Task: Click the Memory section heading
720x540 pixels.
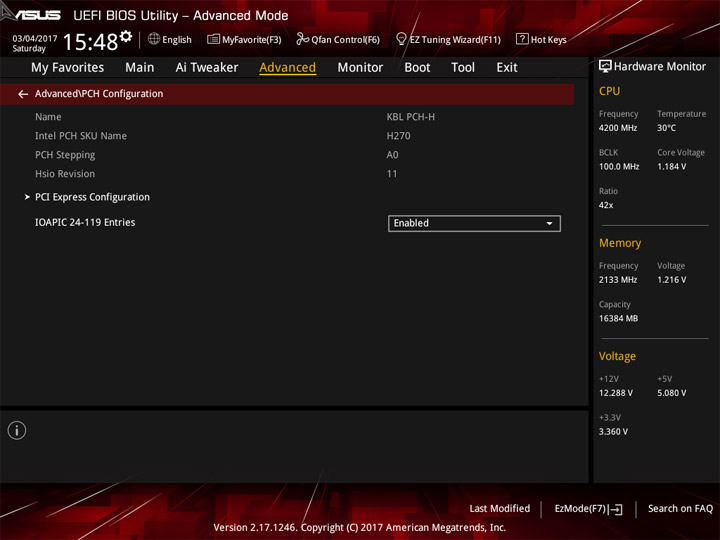Action: pyautogui.click(x=620, y=243)
